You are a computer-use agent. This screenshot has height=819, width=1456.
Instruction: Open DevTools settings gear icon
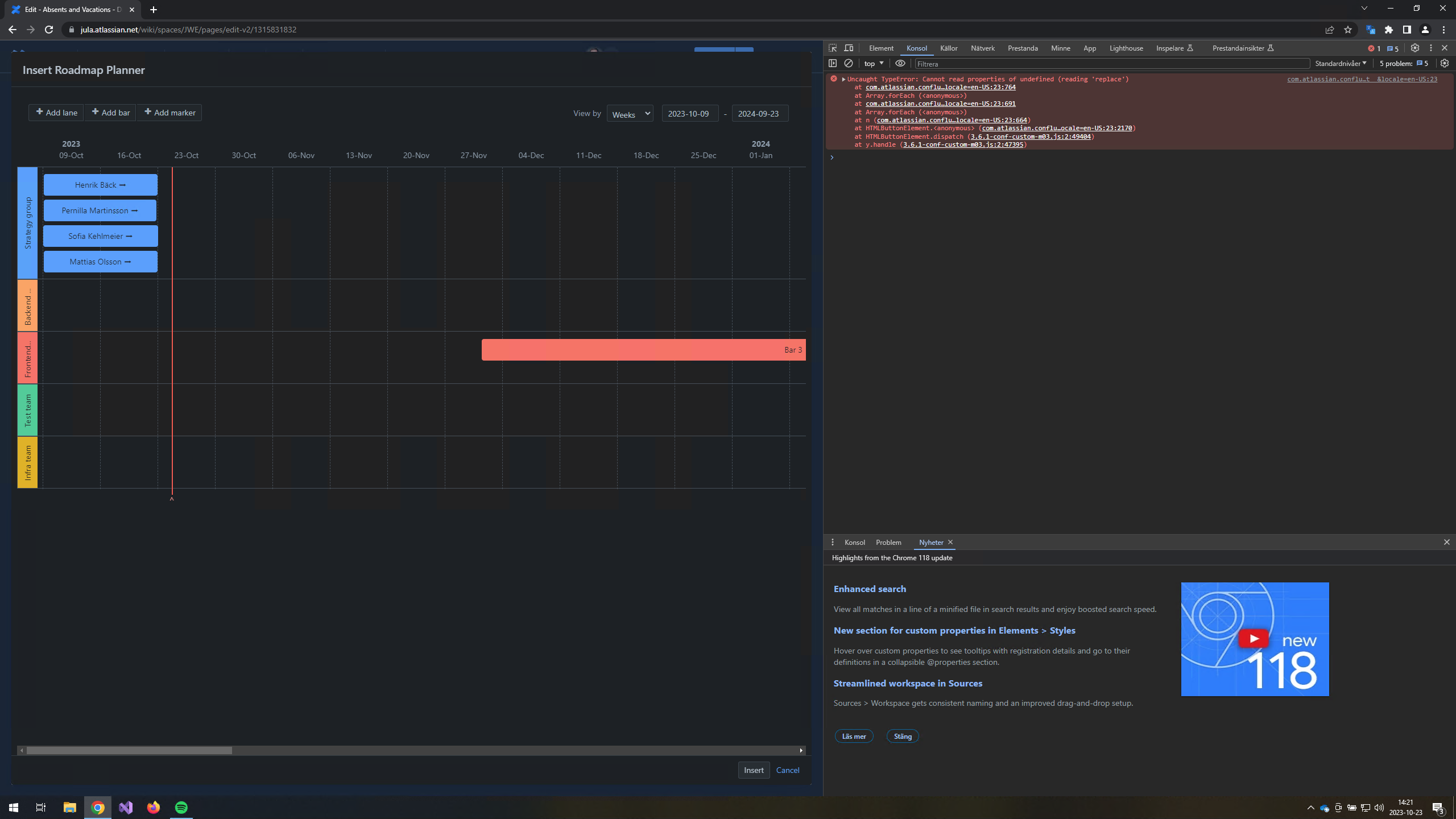click(1415, 48)
